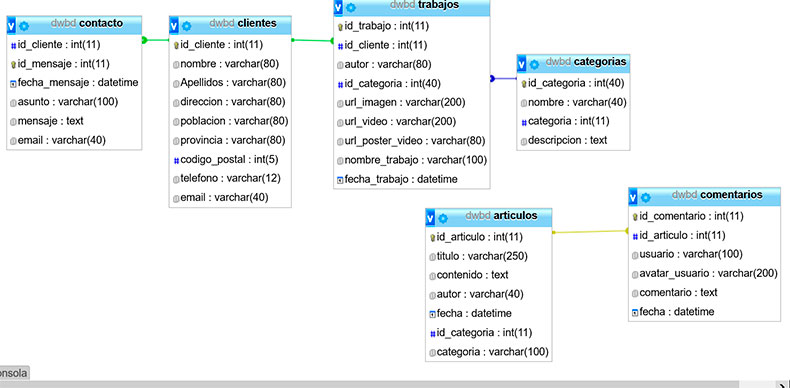The image size is (790, 388).
Task: Click the primary key icon beside id_mensaje
Action: (x=14, y=64)
